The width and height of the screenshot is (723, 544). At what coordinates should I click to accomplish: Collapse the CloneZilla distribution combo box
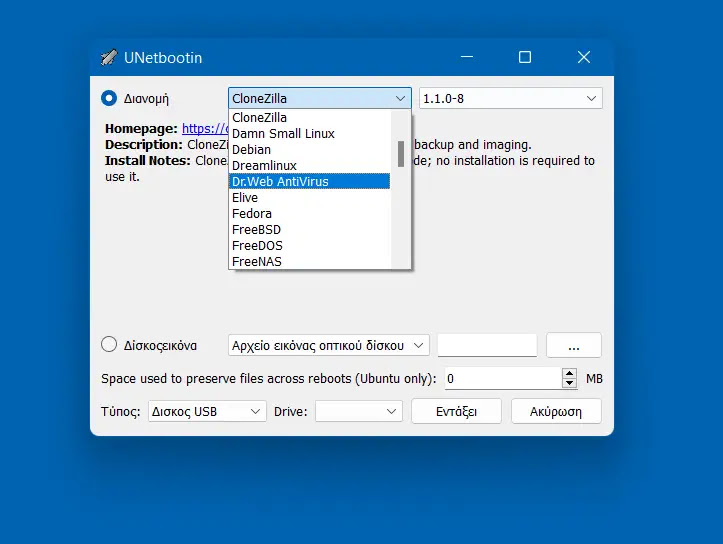tap(320, 98)
